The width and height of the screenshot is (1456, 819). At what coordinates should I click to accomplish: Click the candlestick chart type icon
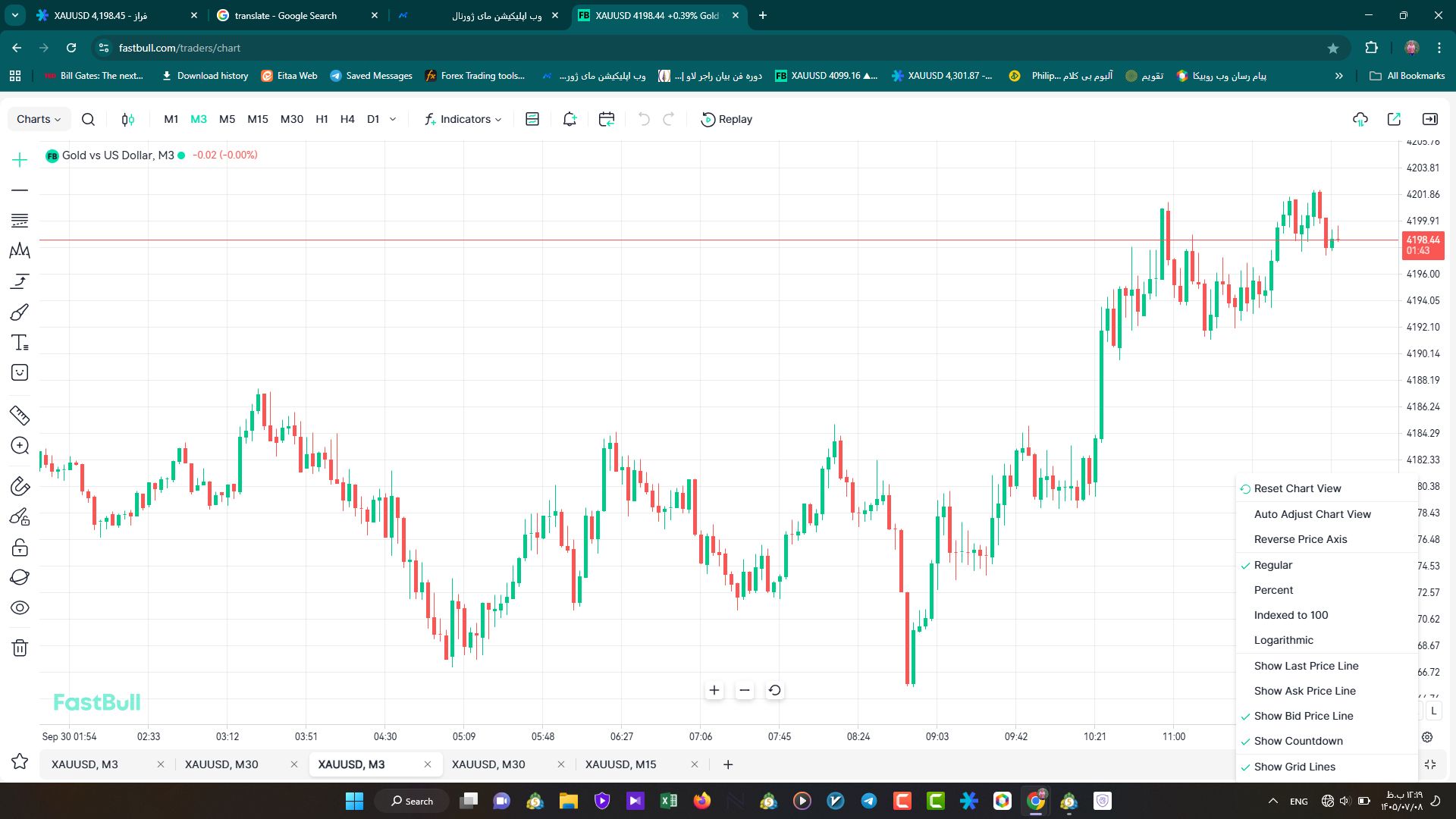[128, 119]
